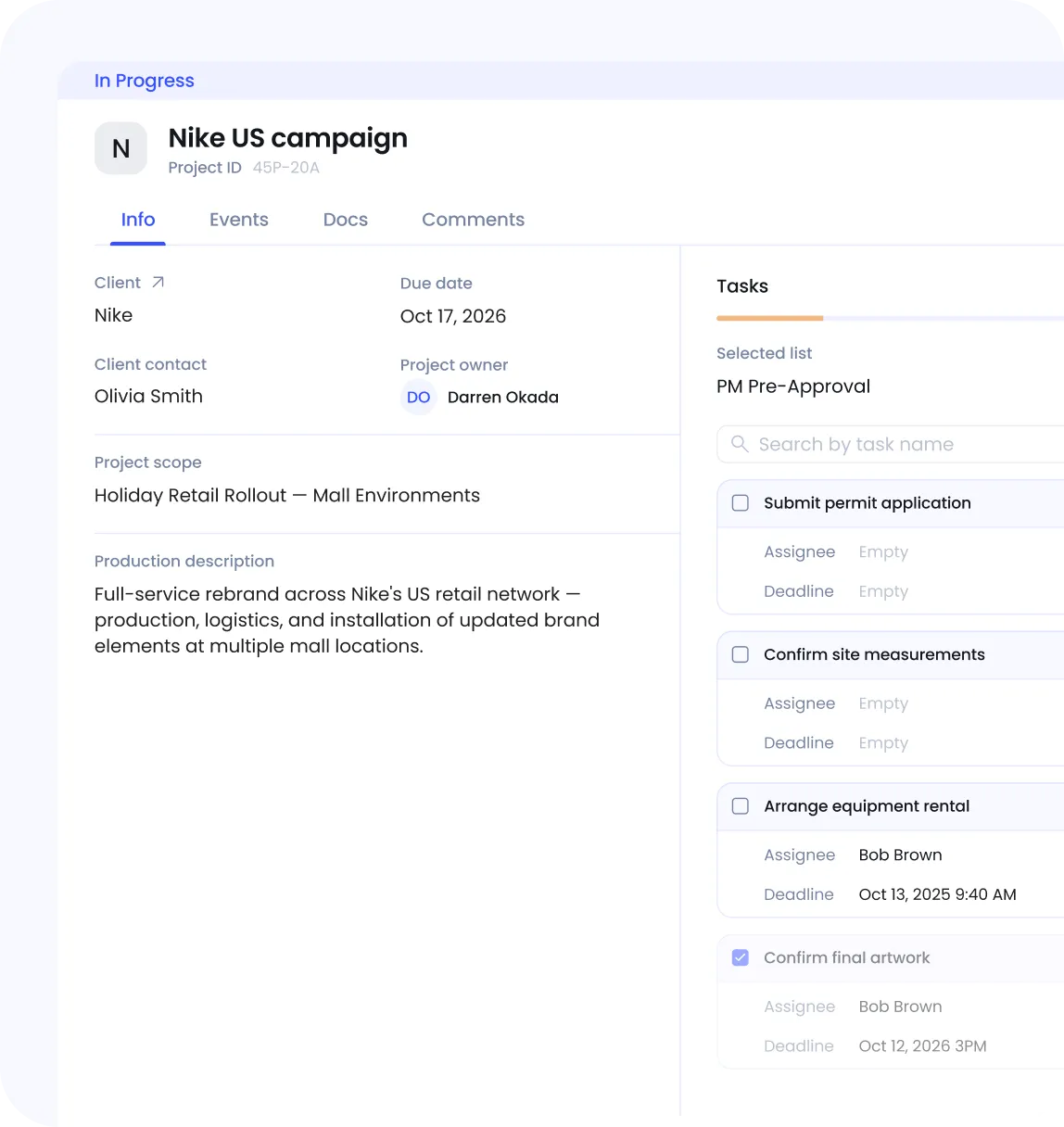Click deadline Oct 13, 2025 9:40 AM
The image size is (1064, 1127).
click(937, 894)
